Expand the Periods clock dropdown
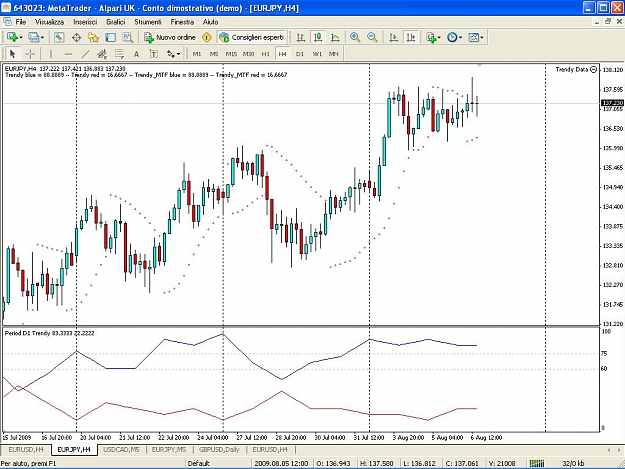The width and height of the screenshot is (625, 469). [460, 37]
